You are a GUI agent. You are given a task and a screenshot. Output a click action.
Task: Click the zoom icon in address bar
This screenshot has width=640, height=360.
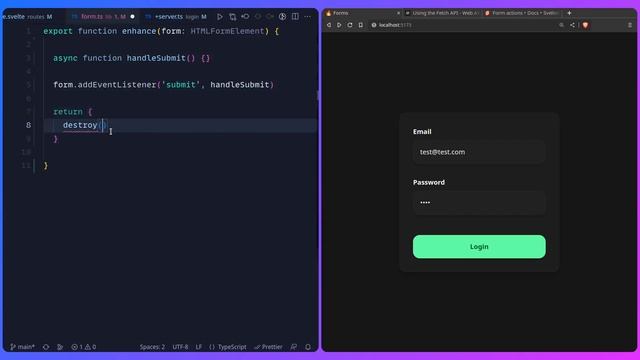tap(562, 25)
